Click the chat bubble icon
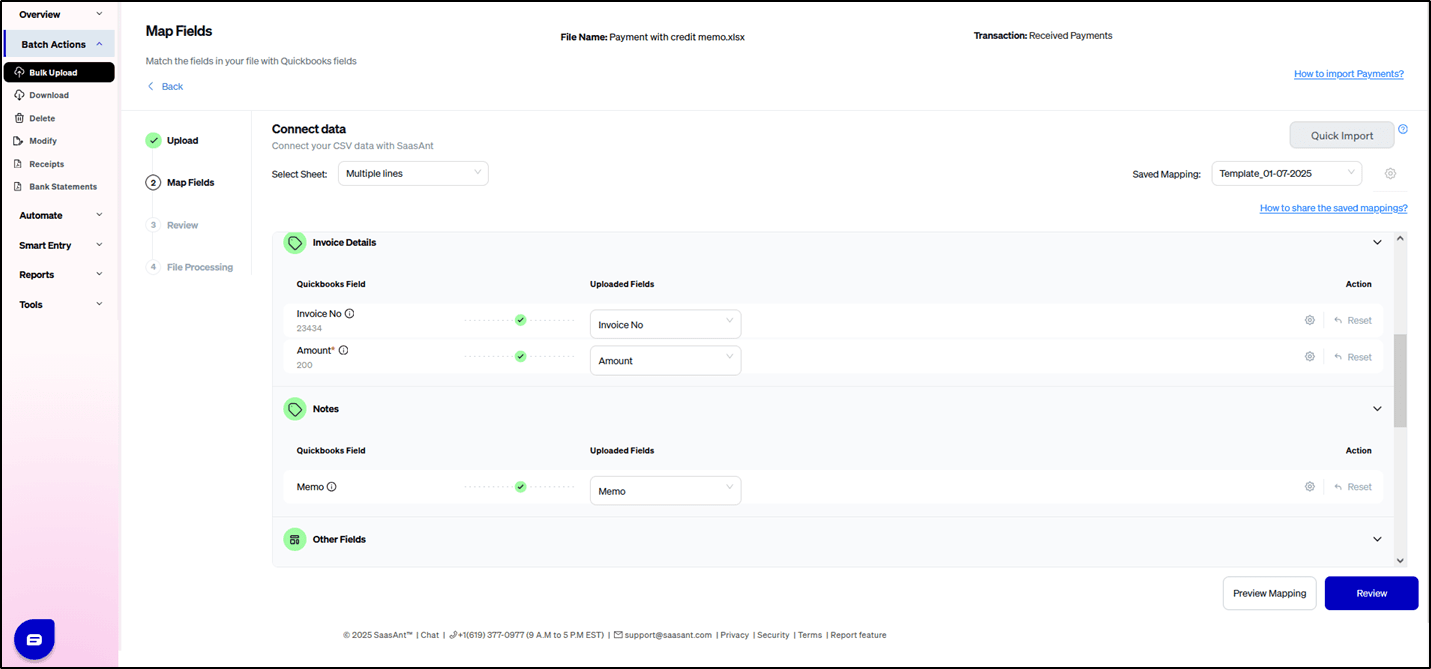1431x669 pixels. 34,639
